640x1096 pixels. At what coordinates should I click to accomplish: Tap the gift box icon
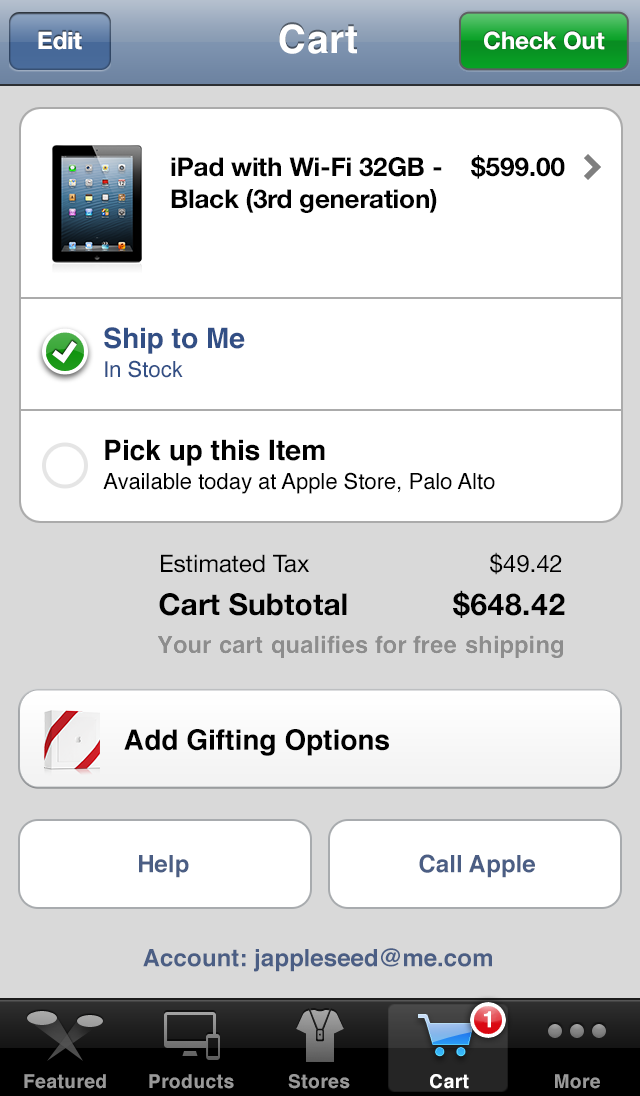click(68, 740)
